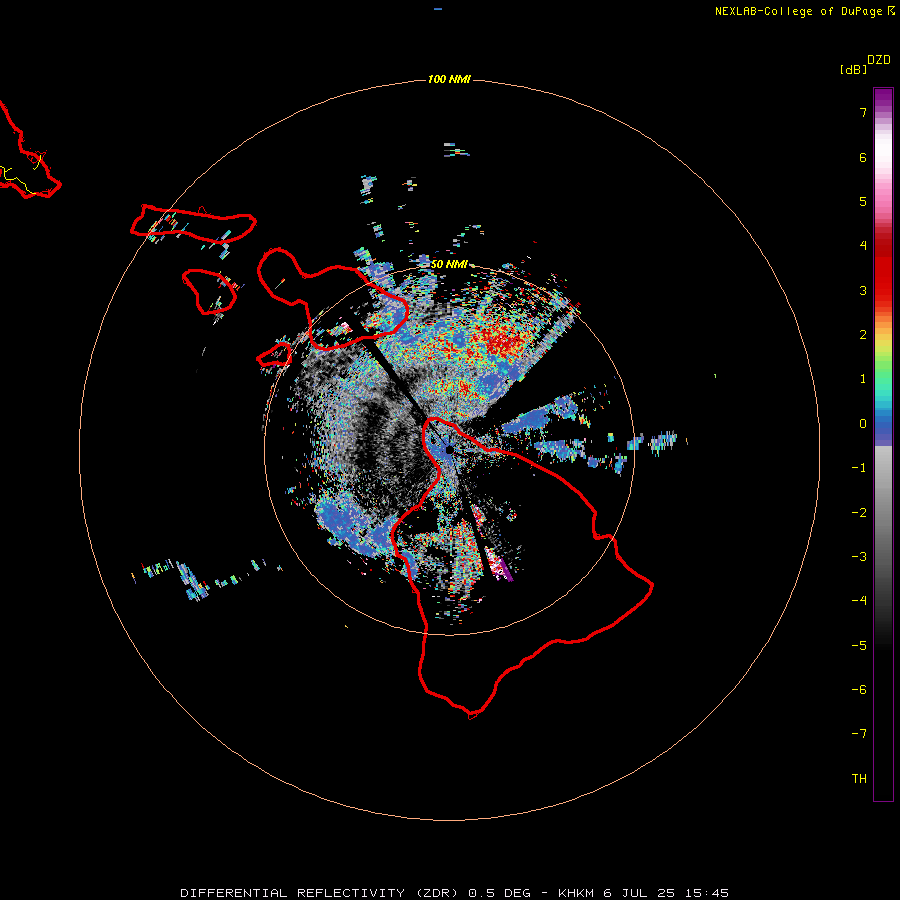900x900 pixels.
Task: Click the DZD color scale title
Action: pyautogui.click(x=879, y=60)
